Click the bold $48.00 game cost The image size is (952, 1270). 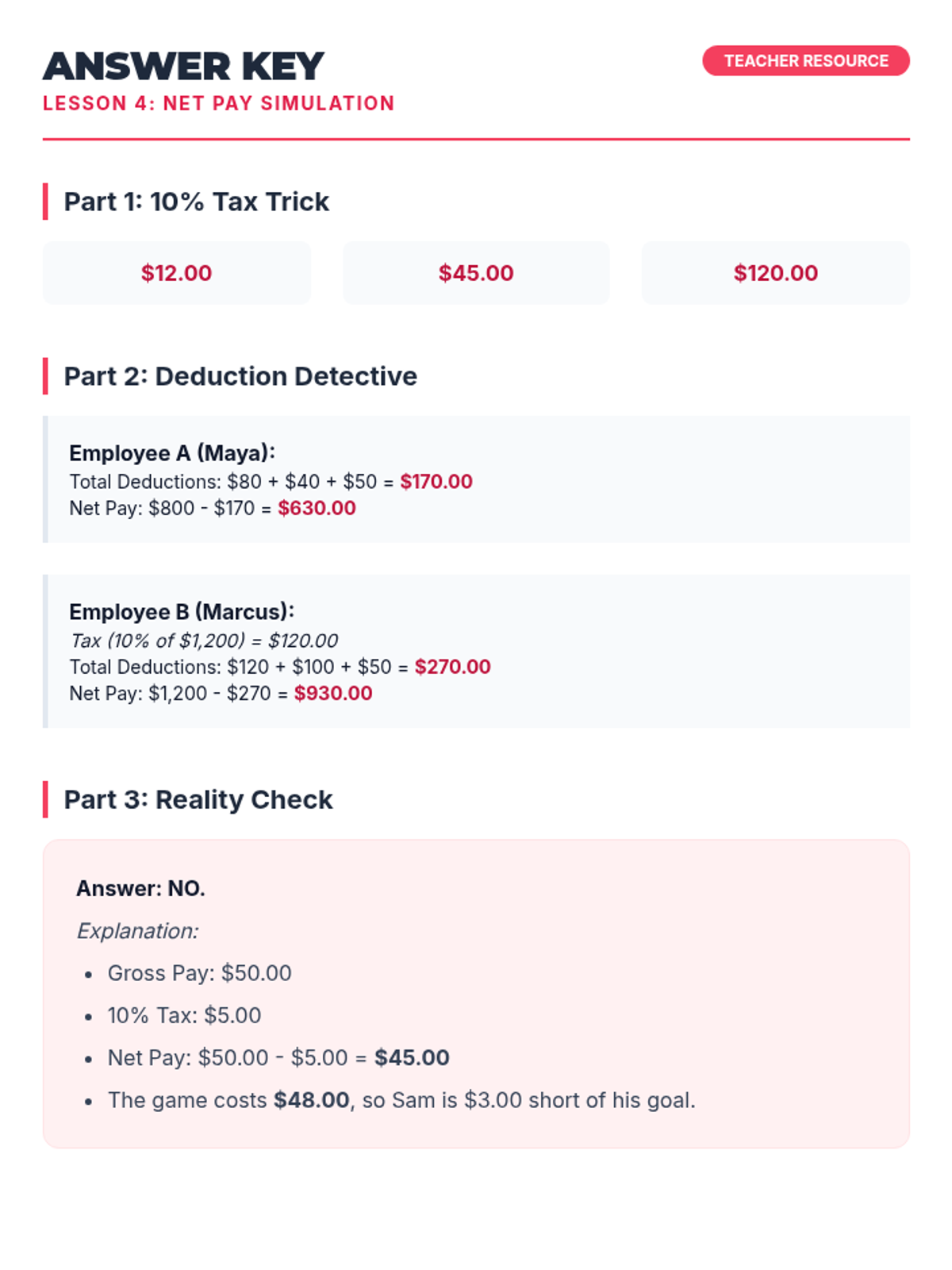[311, 1100]
